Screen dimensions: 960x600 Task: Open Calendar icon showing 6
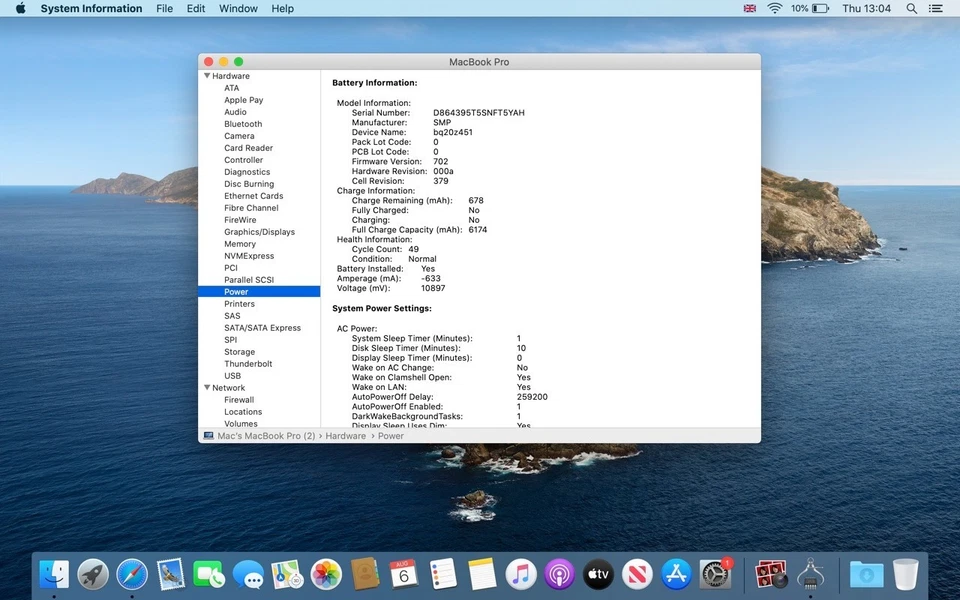pos(403,575)
